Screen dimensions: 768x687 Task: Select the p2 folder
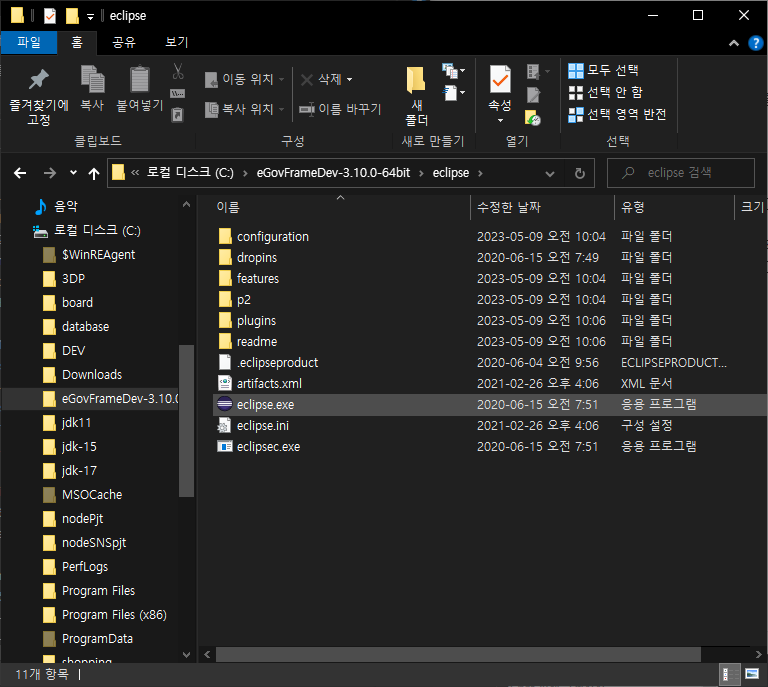(490, 300)
